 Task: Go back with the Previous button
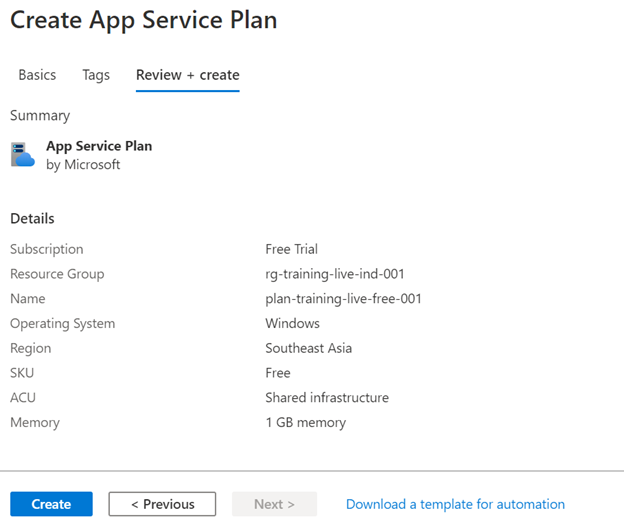coord(162,504)
